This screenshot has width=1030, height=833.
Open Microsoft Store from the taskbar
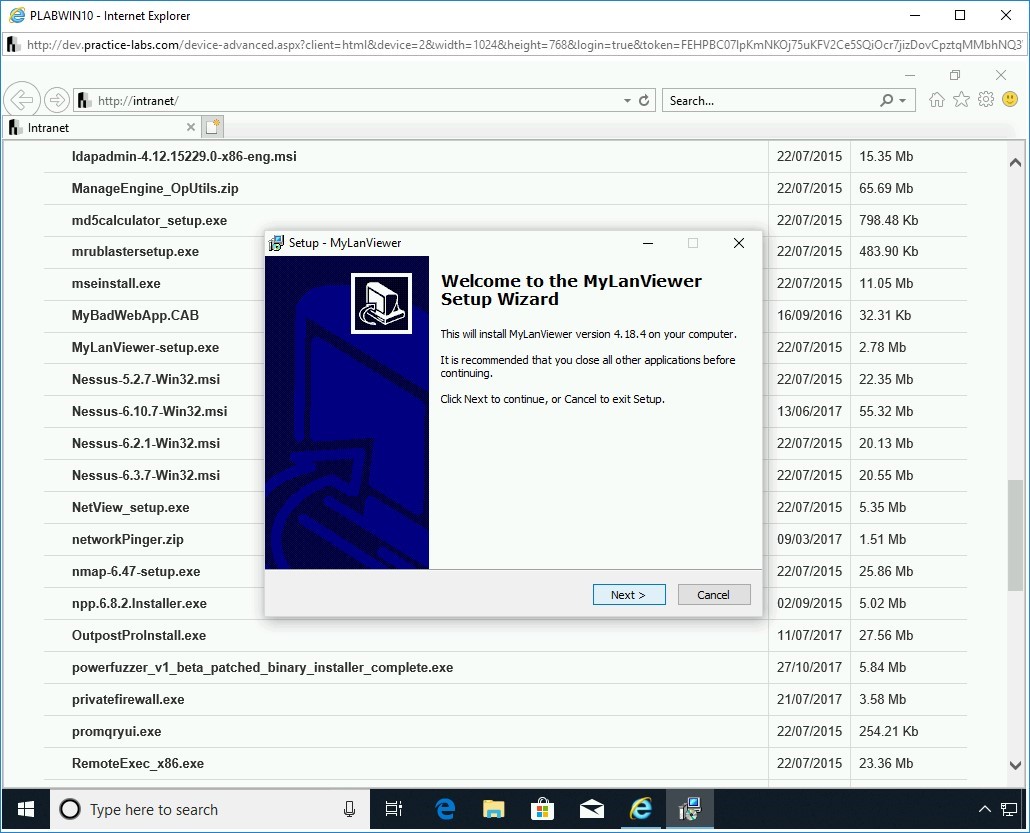[542, 809]
